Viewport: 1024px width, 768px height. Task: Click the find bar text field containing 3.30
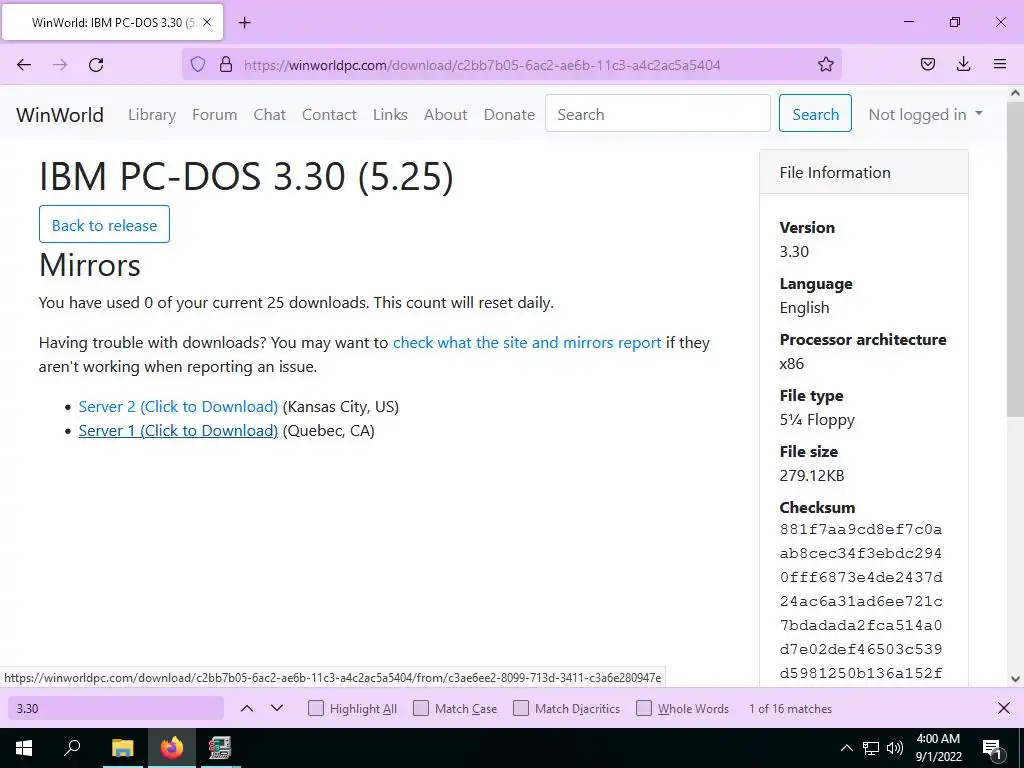pos(116,709)
